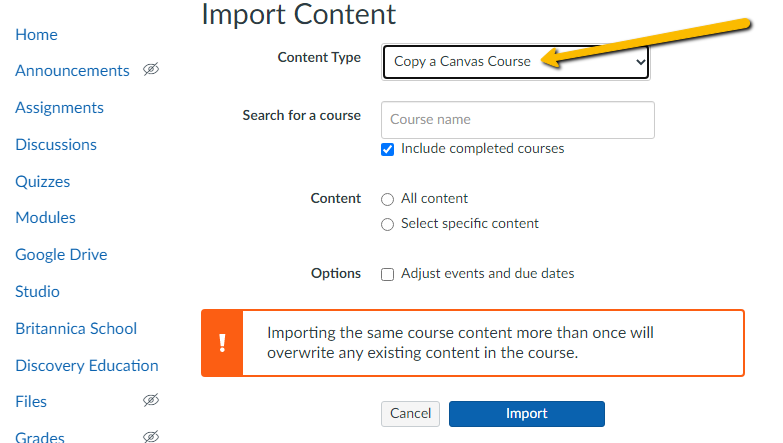Open Modules in the course menu
The height and width of the screenshot is (443, 783).
(x=45, y=218)
